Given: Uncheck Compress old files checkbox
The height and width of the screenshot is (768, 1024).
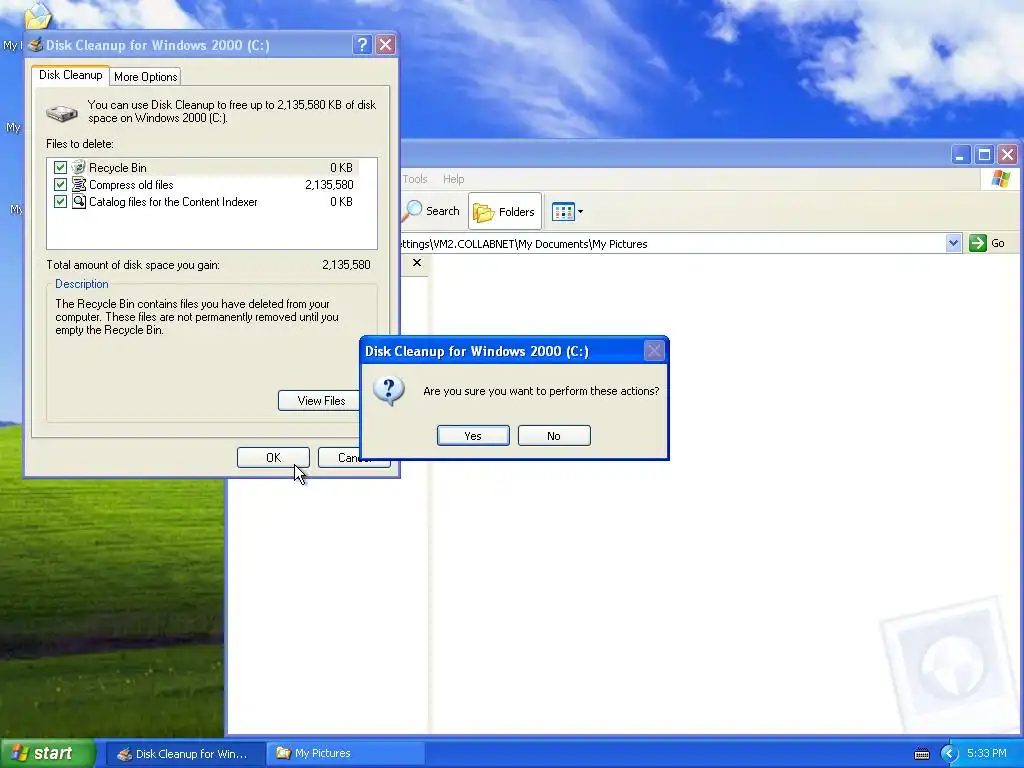Looking at the screenshot, I should (60, 185).
